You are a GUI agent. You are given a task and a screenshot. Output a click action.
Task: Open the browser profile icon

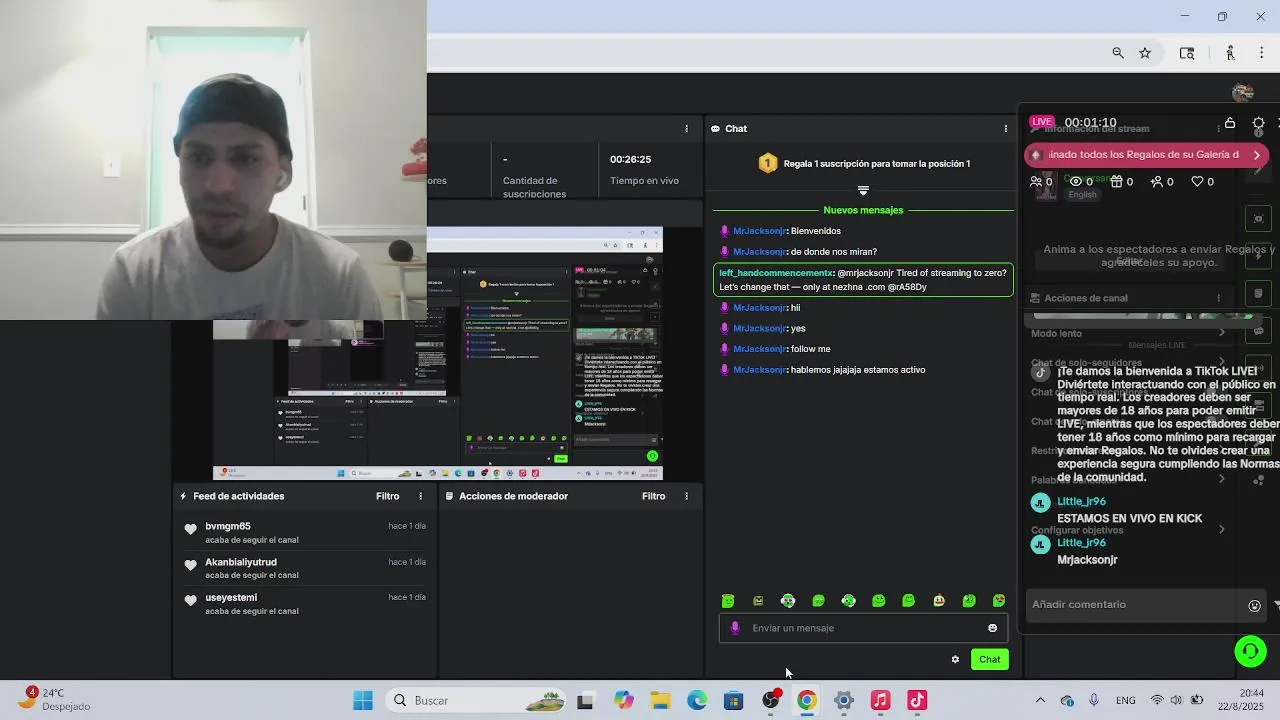1231,53
